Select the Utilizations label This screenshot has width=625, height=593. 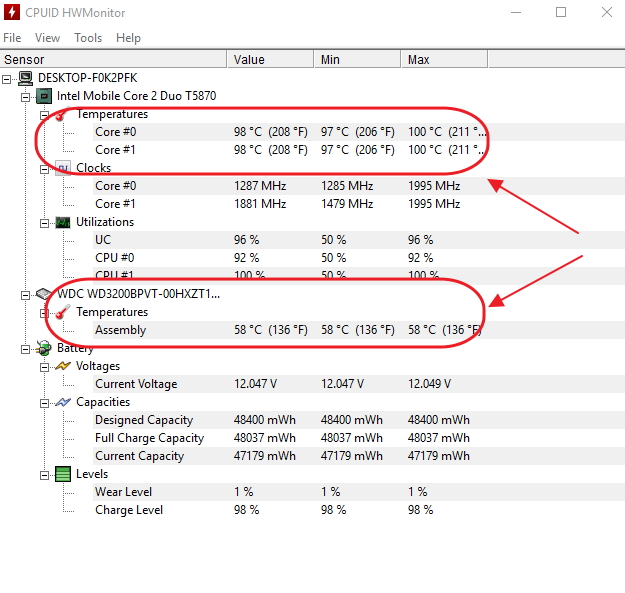pyautogui.click(x=105, y=222)
